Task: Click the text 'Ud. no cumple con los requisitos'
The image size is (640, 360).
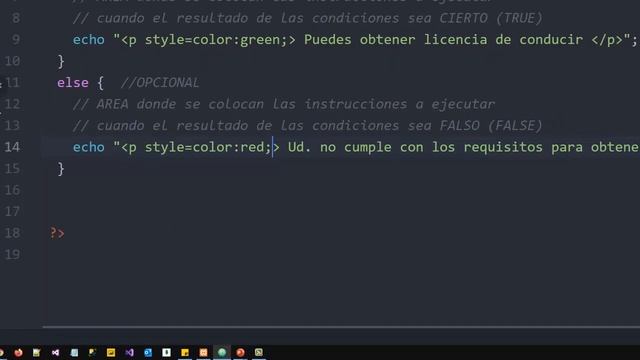Action: click(x=415, y=147)
